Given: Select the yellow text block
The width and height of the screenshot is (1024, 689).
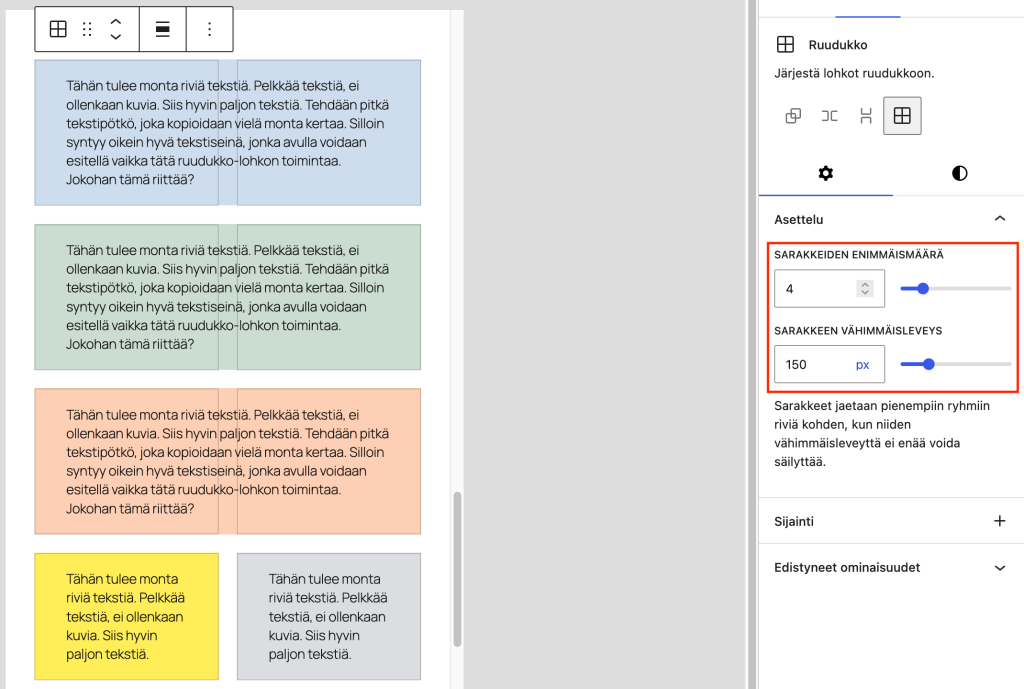Looking at the screenshot, I should pyautogui.click(x=126, y=617).
